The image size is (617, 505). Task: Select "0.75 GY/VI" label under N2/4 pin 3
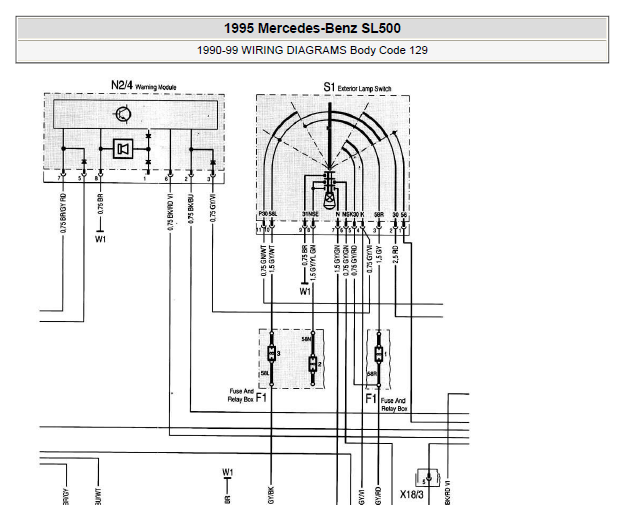pos(213,208)
